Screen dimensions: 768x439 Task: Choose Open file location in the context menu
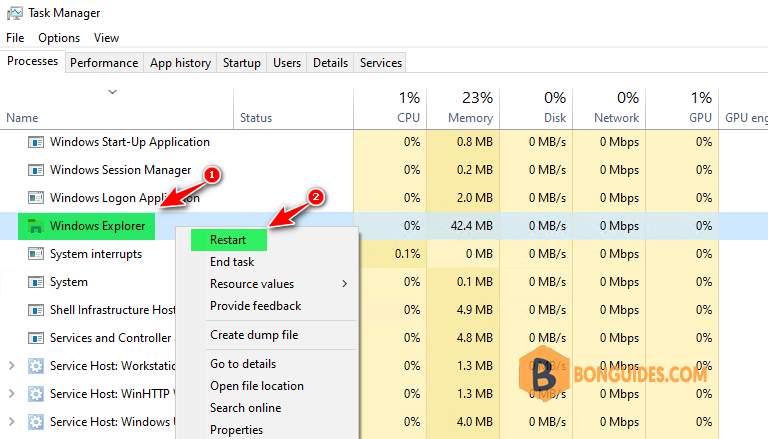point(257,386)
